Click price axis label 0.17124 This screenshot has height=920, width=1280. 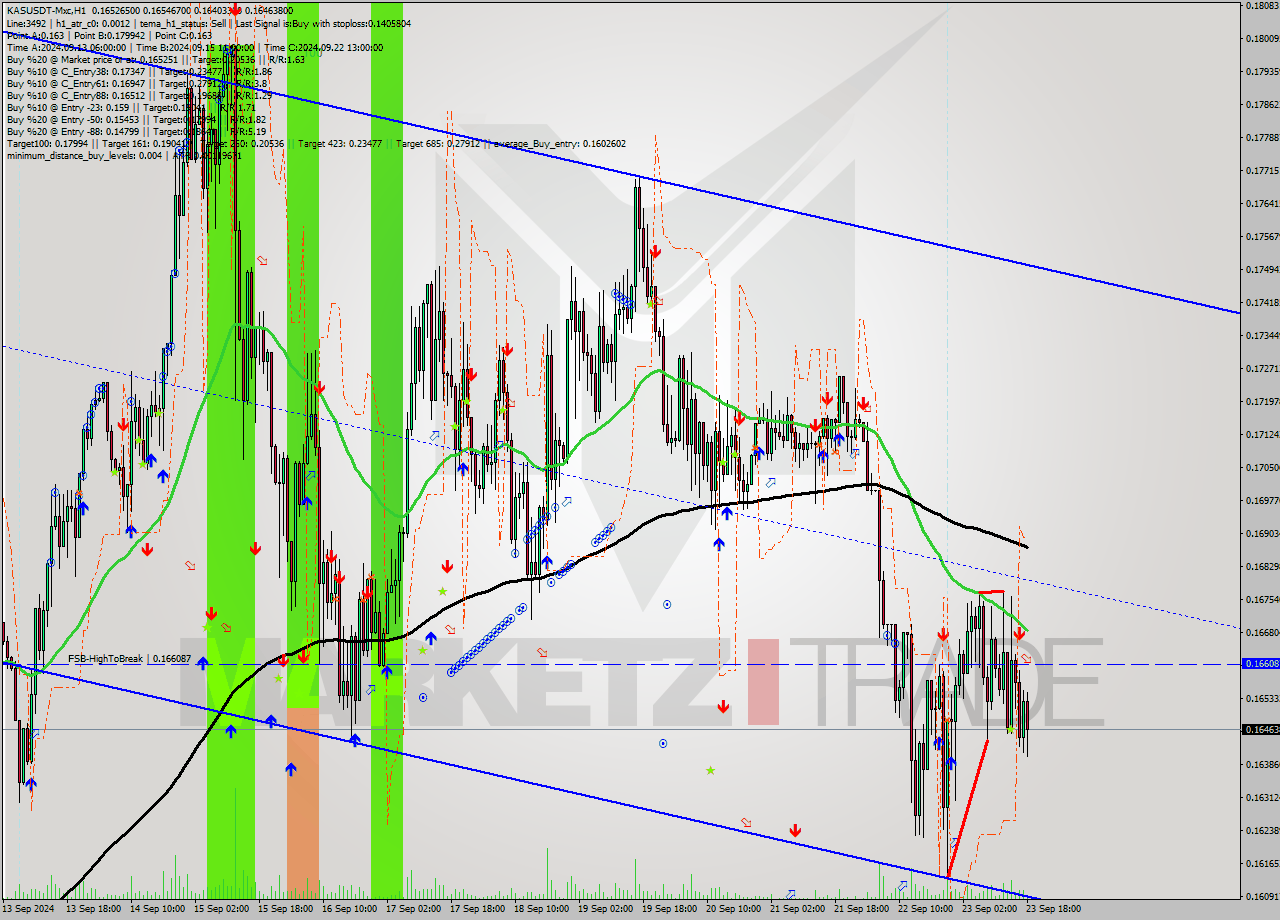click(x=1262, y=435)
